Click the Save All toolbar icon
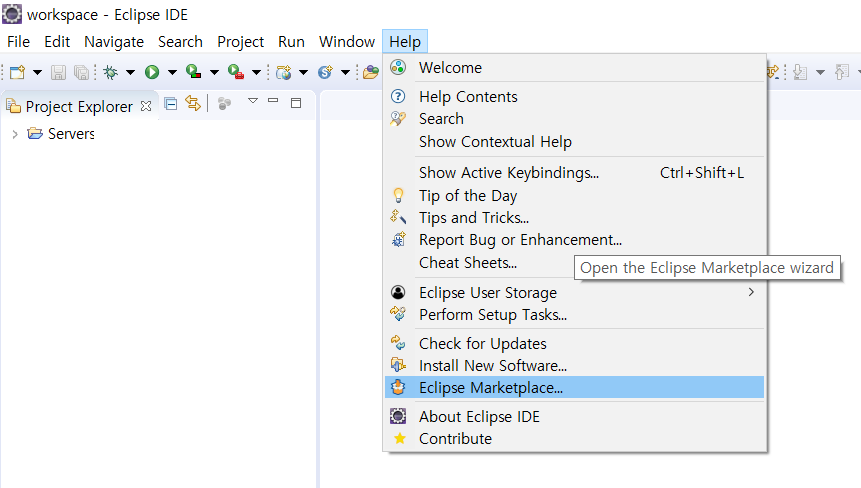The height and width of the screenshot is (488, 861). (x=81, y=72)
